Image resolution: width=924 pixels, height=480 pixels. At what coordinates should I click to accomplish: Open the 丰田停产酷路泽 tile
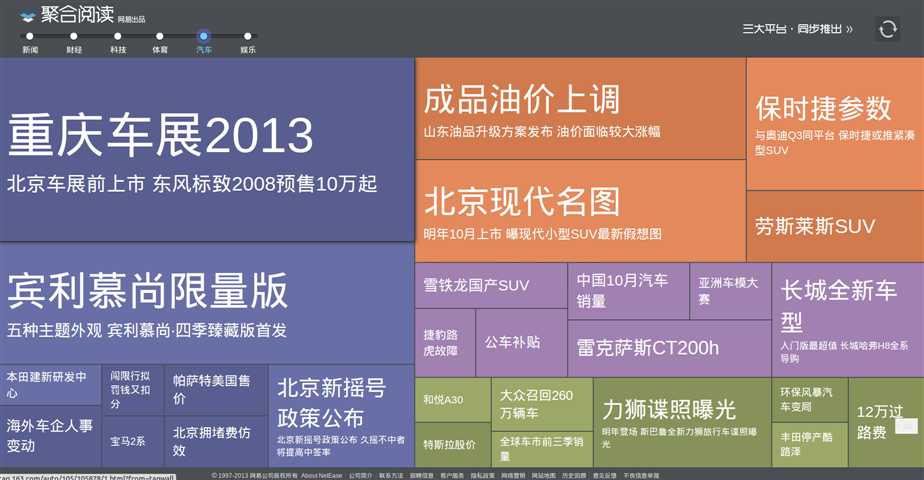click(x=809, y=445)
